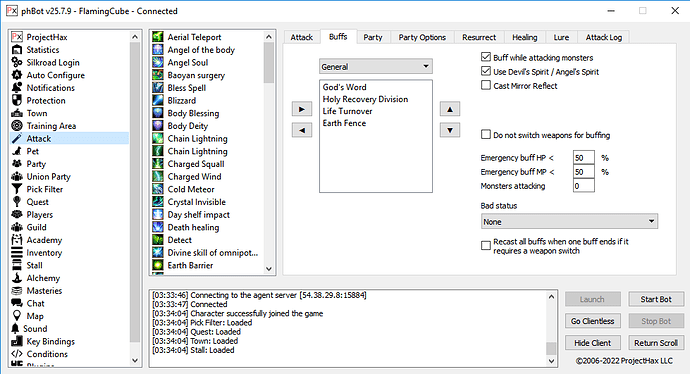Check Do not switch weapons for buffing
690x374 pixels.
(486, 135)
